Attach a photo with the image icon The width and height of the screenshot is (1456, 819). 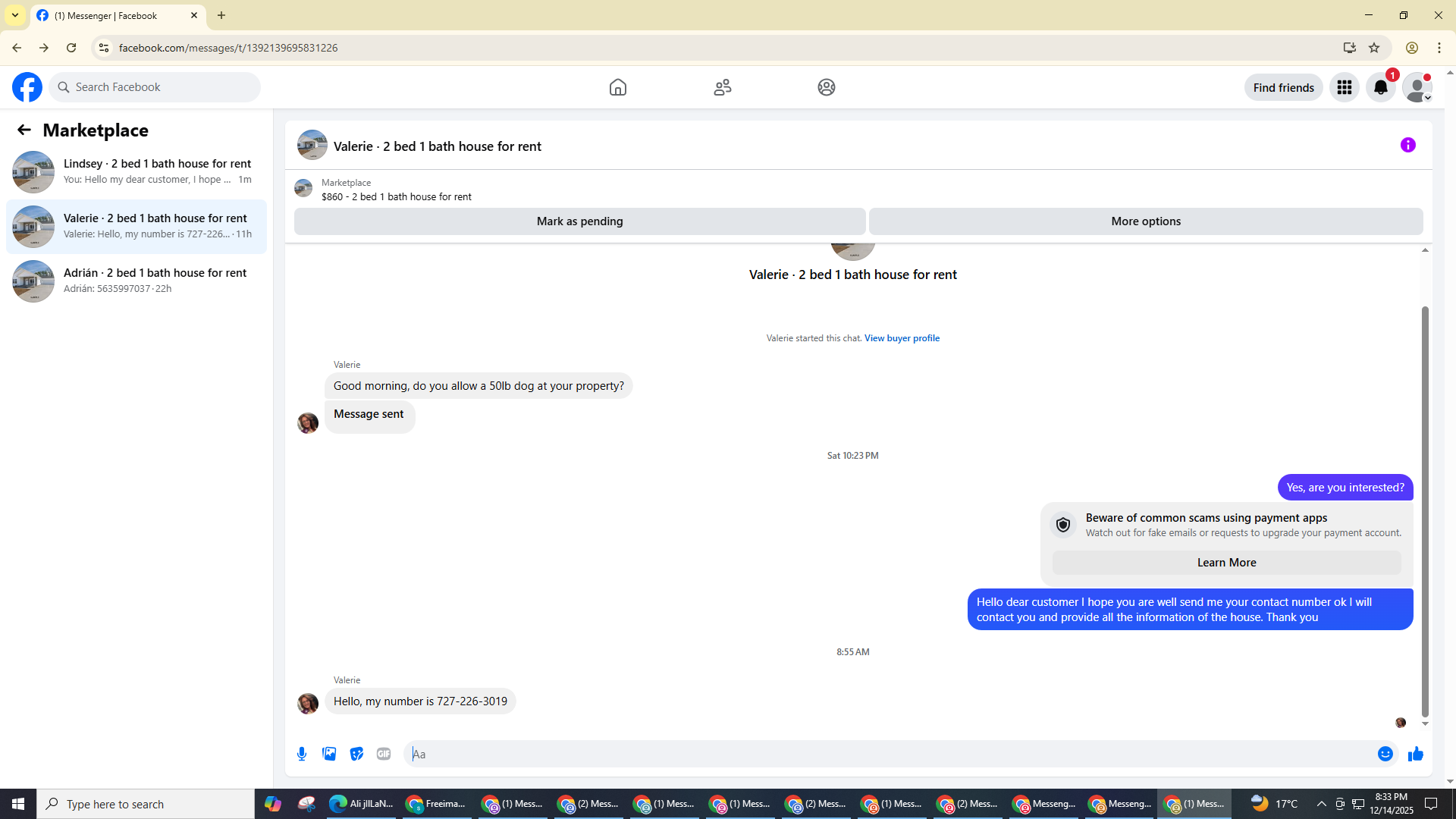click(x=329, y=754)
